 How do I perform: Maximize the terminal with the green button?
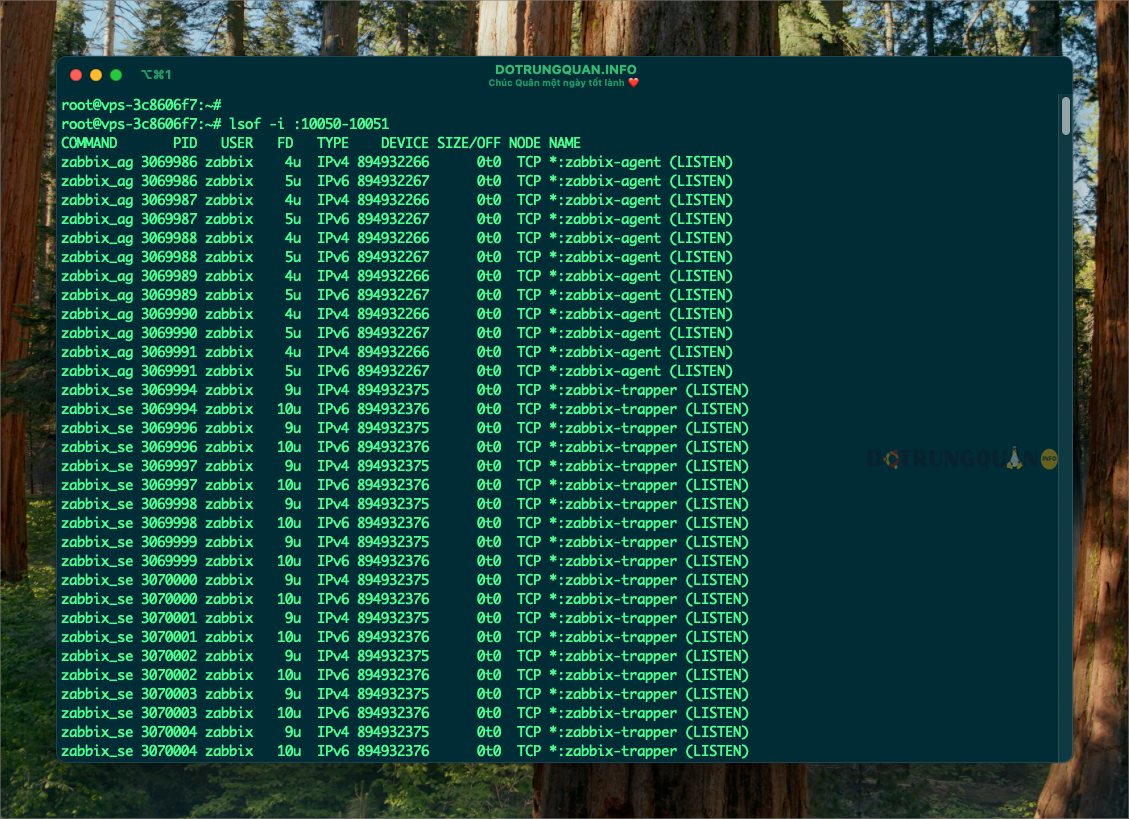pyautogui.click(x=116, y=75)
